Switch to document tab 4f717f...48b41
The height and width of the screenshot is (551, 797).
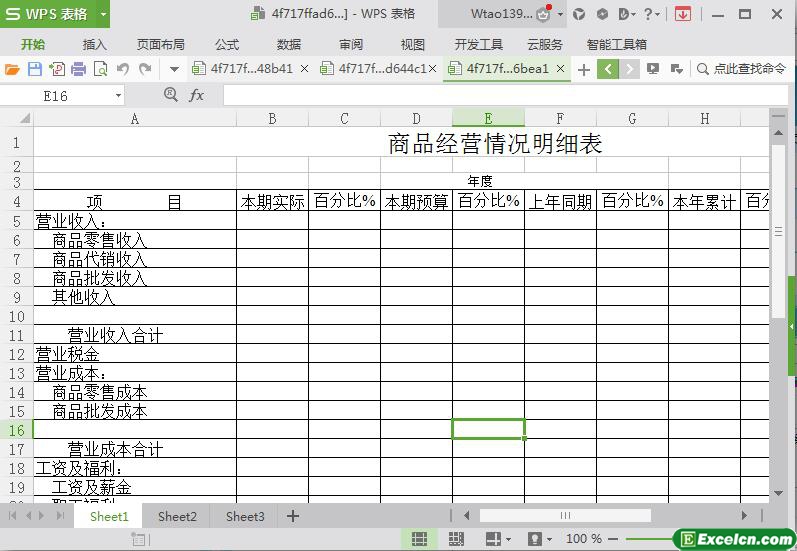(x=252, y=69)
